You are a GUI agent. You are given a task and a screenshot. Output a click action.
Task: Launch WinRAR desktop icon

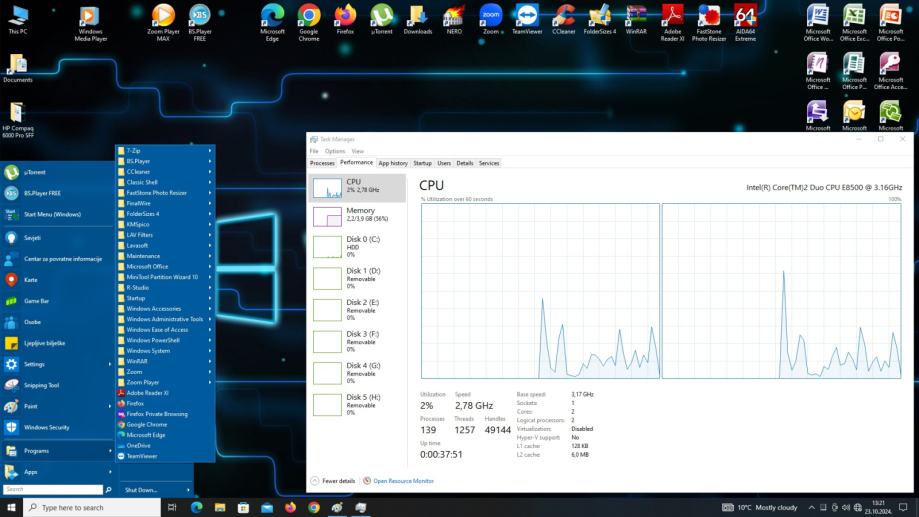coord(636,20)
